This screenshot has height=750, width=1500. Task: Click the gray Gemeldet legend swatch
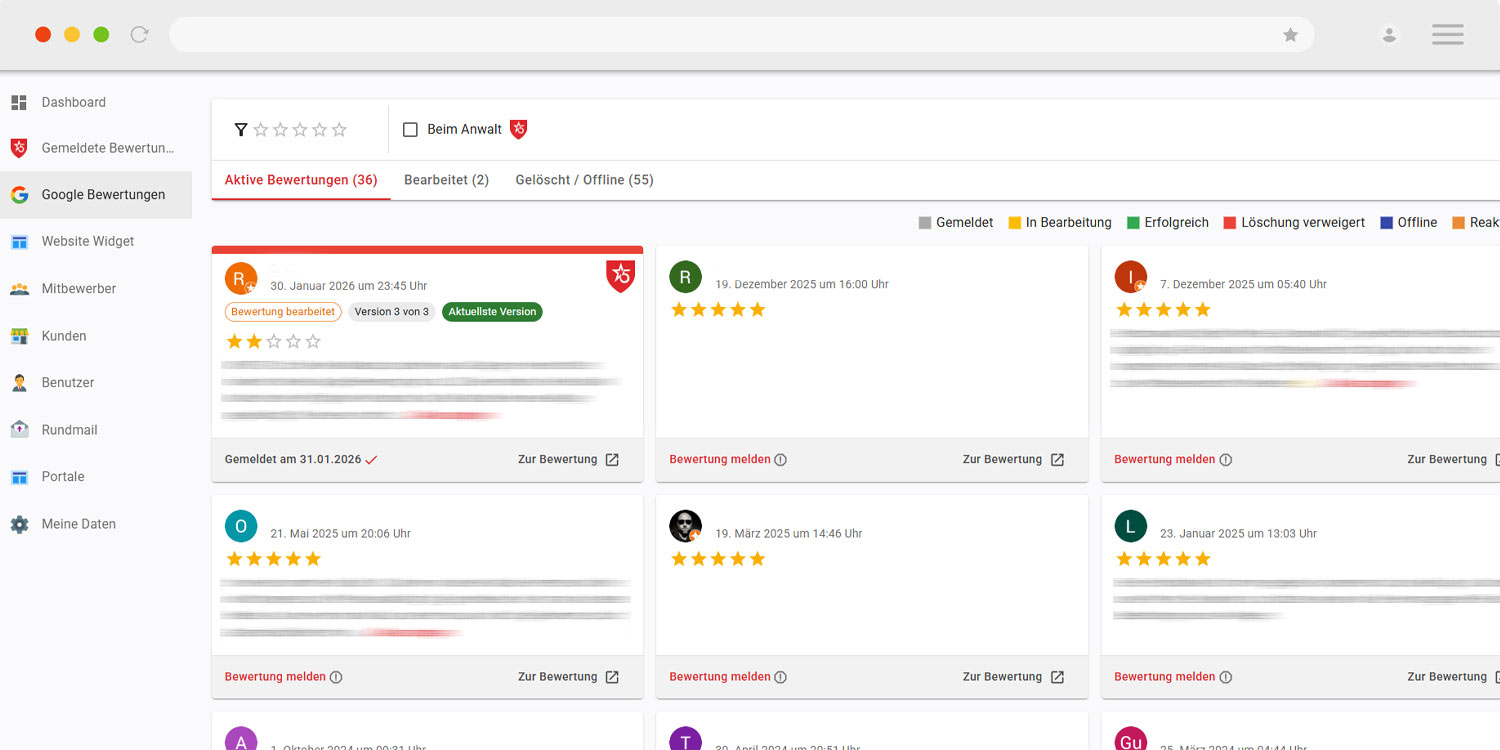[x=925, y=223]
